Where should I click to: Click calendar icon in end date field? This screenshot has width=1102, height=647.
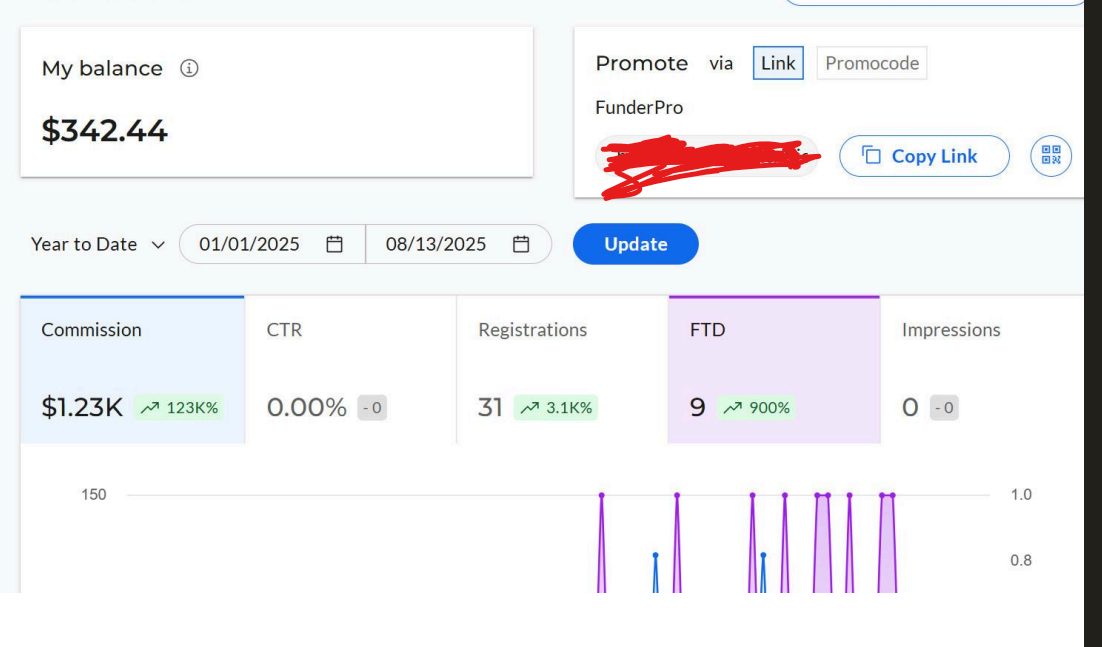(x=521, y=244)
